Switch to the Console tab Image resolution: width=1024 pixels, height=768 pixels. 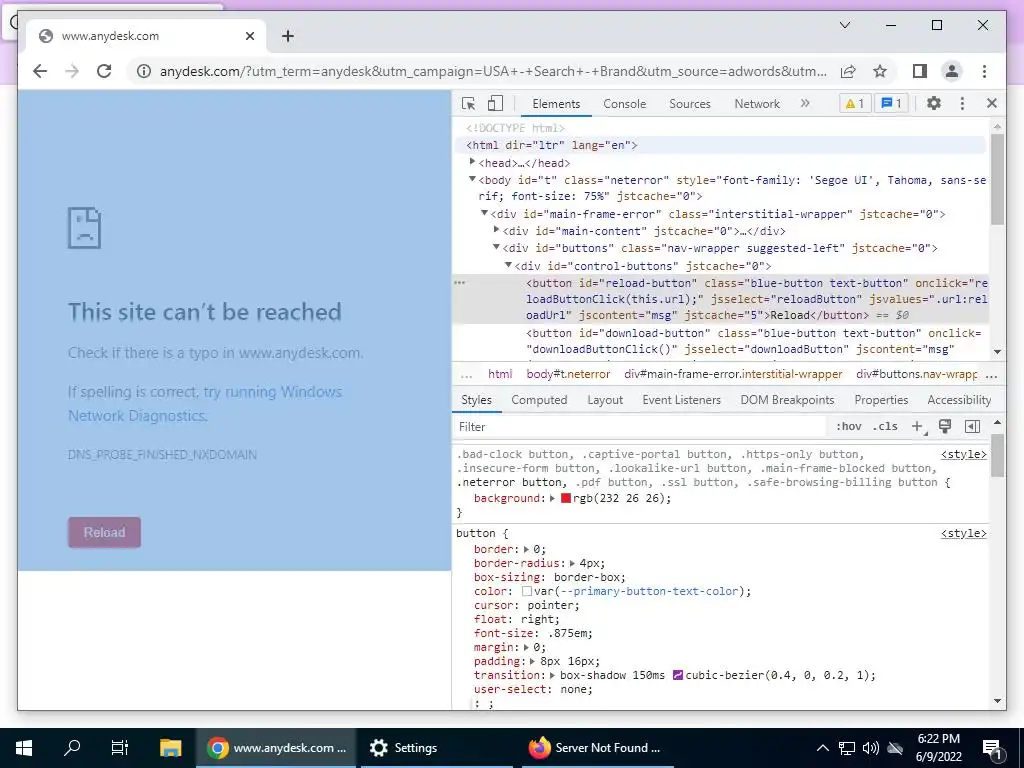pos(624,104)
